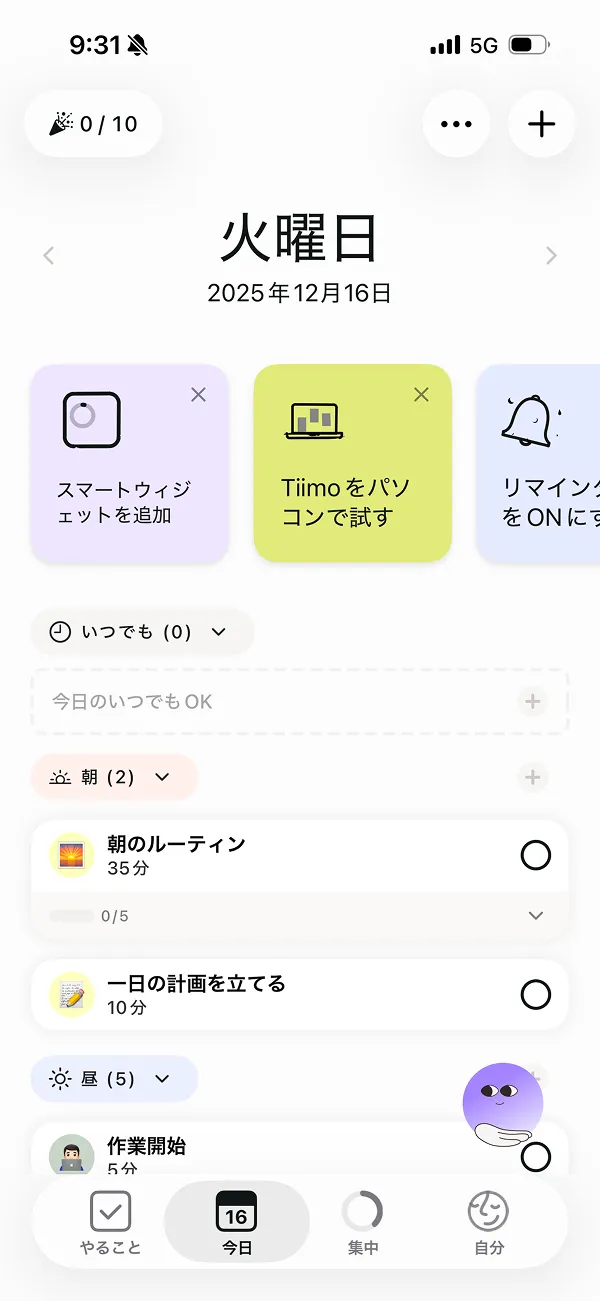This screenshot has height=1301, width=600.
Task: Tap the 0/10 streak counter button
Action: tap(92, 124)
